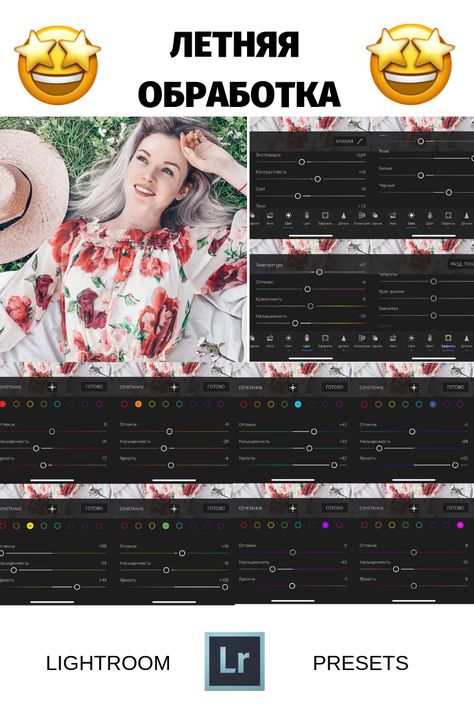Click the Контрастность slider handle

(x=317, y=179)
